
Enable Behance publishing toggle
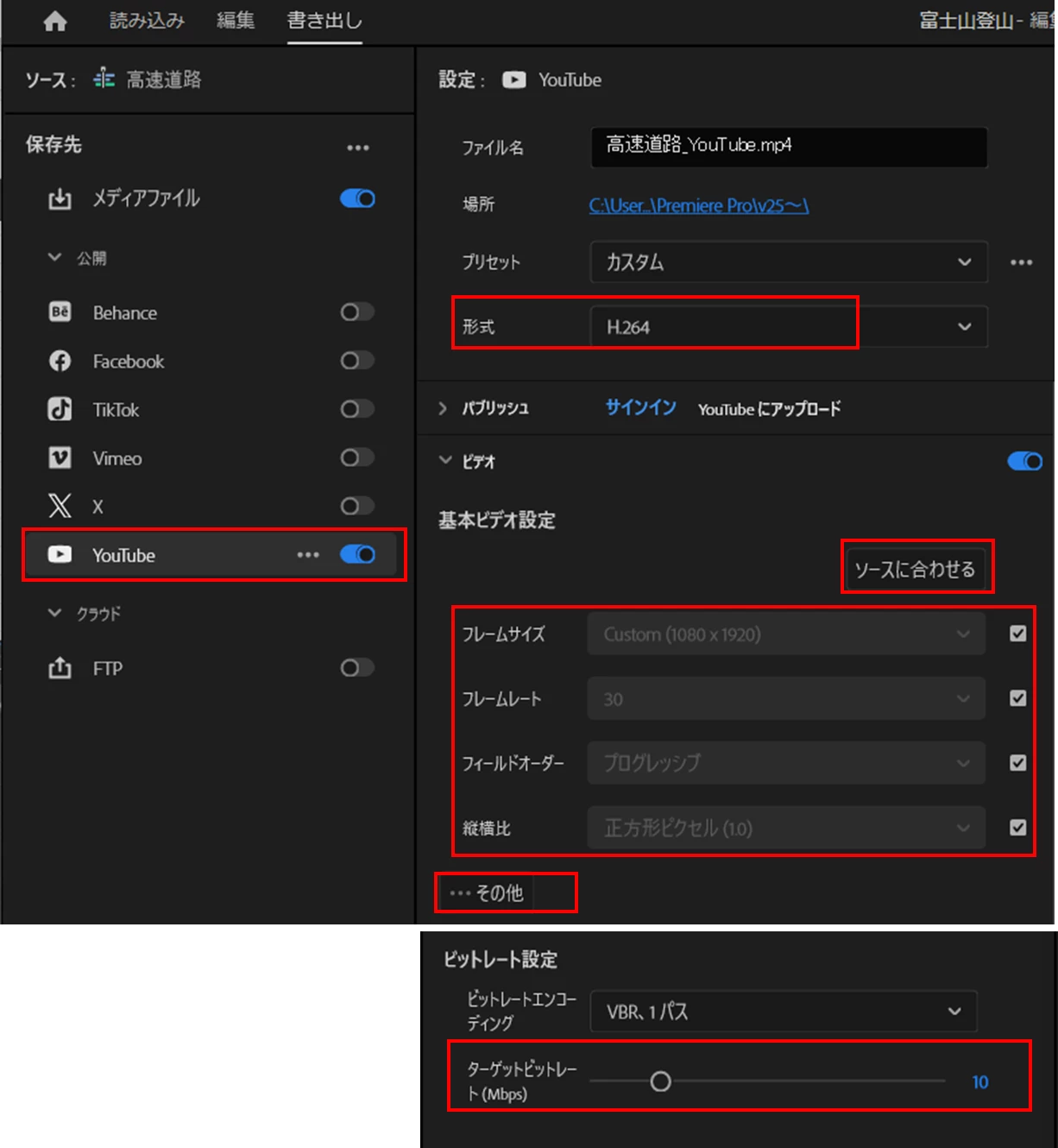(x=357, y=312)
